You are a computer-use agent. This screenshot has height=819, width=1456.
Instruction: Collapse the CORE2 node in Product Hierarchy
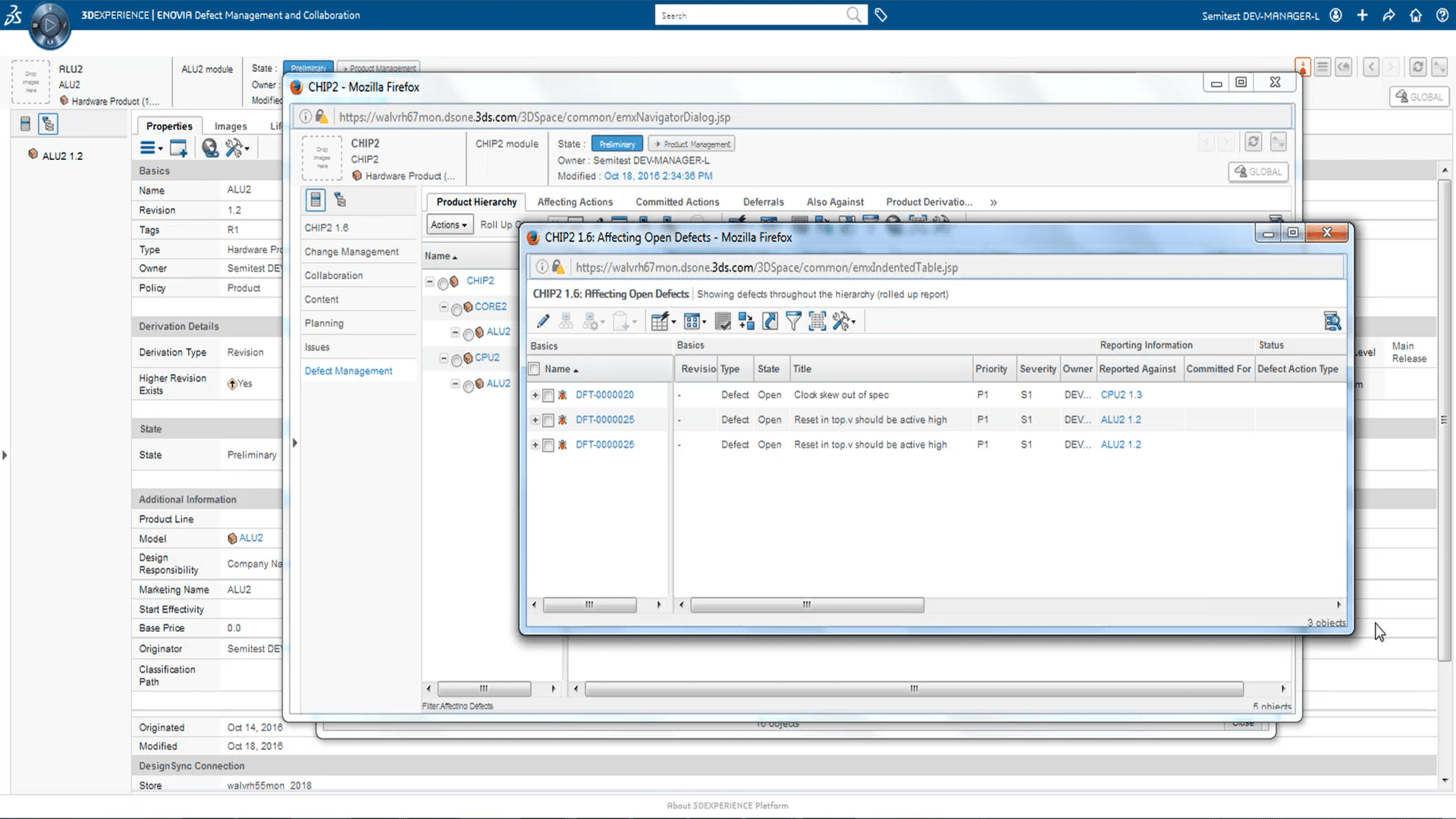point(444,307)
